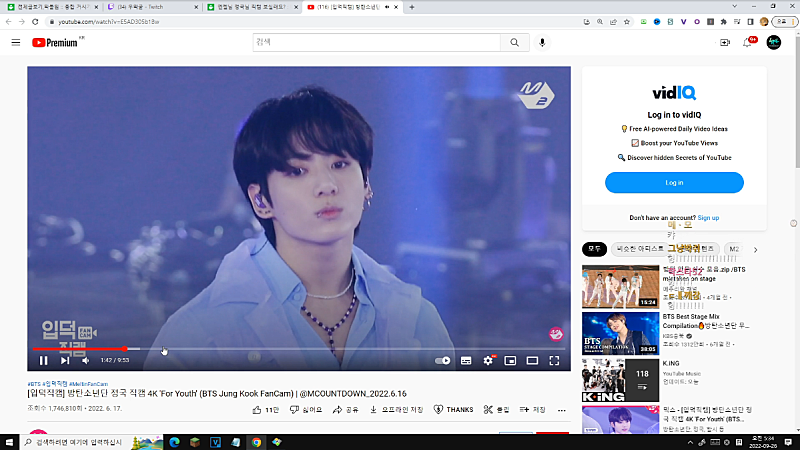The height and width of the screenshot is (450, 800).
Task: Select the M2 filter chip
Action: tap(734, 249)
